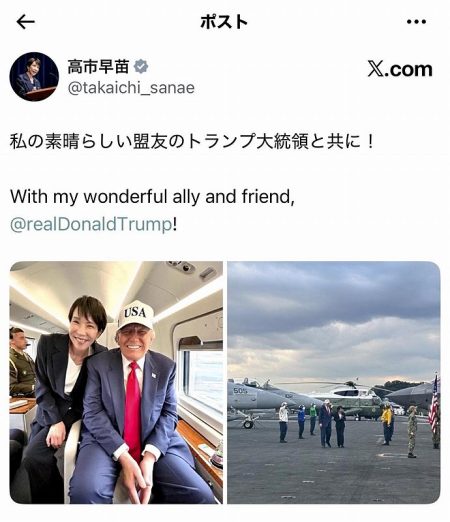Select the Japanese post text line
The height and width of the screenshot is (522, 450).
(x=192, y=141)
